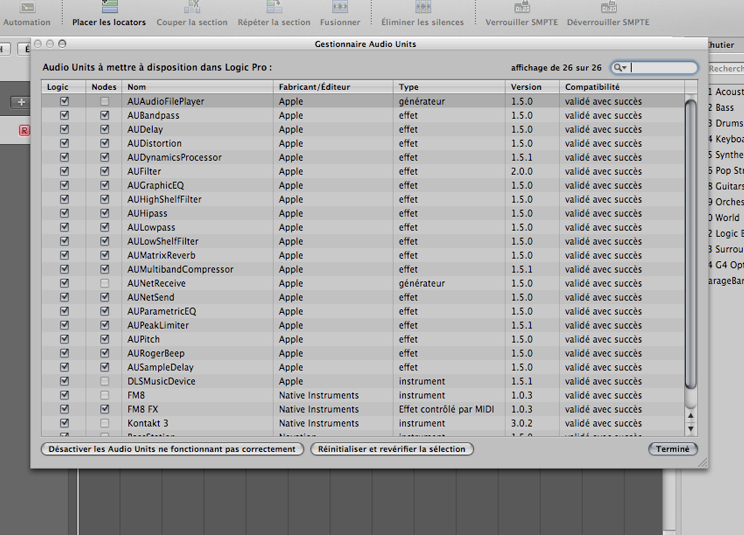
Task: Click Répéter la section toolbar icon
Action: [274, 6]
